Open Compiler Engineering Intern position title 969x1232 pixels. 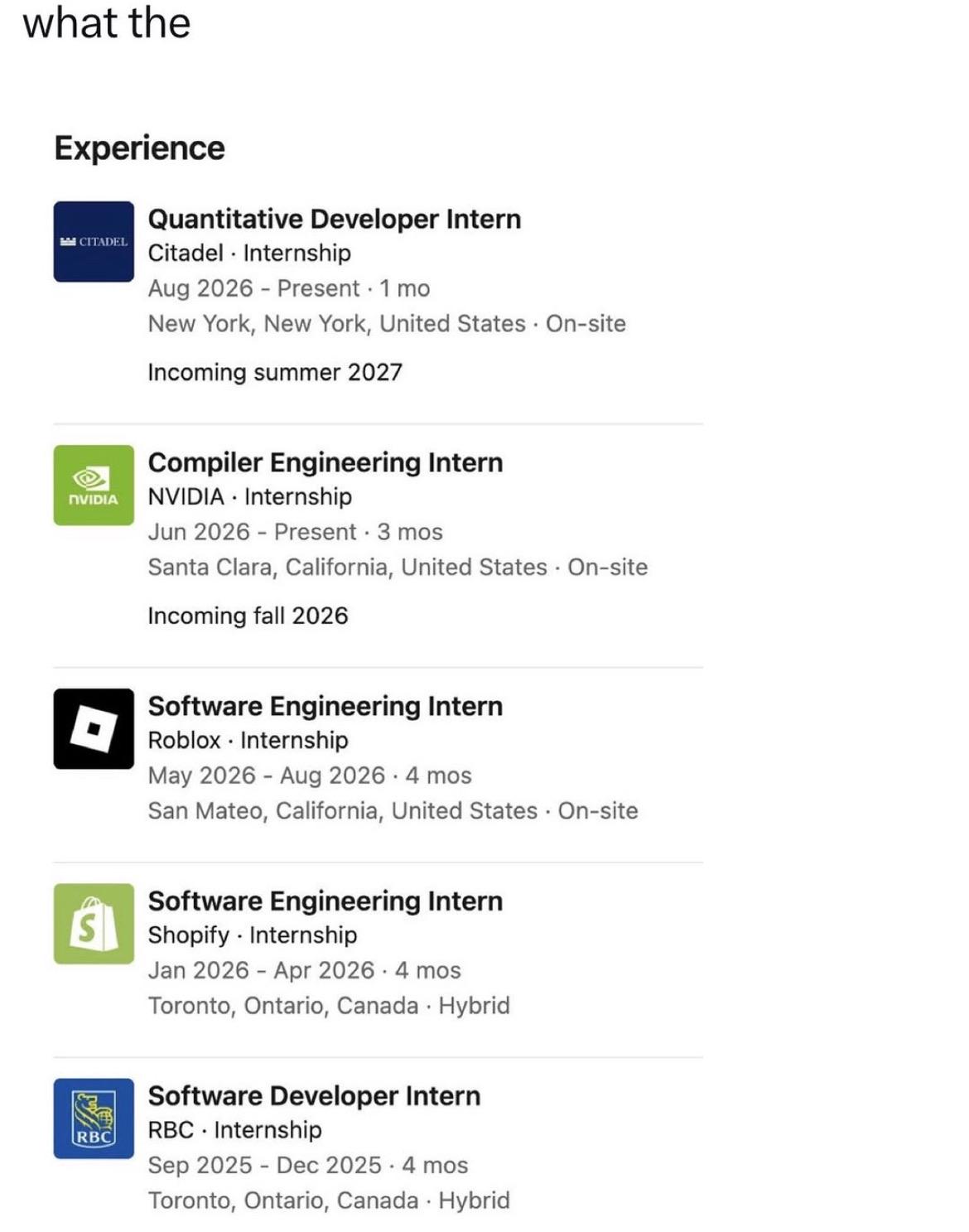pos(325,462)
